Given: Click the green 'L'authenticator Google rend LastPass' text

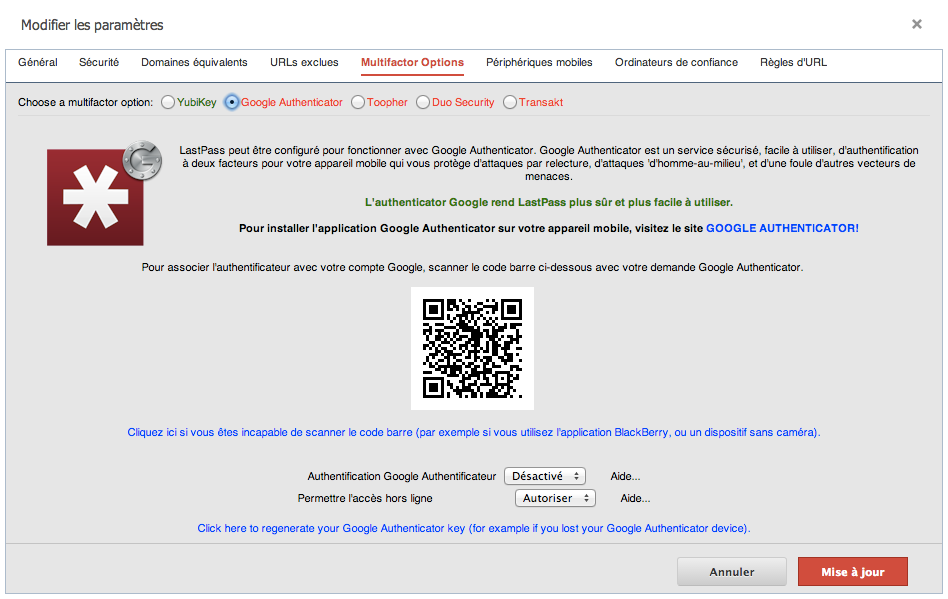Looking at the screenshot, I should 548,202.
